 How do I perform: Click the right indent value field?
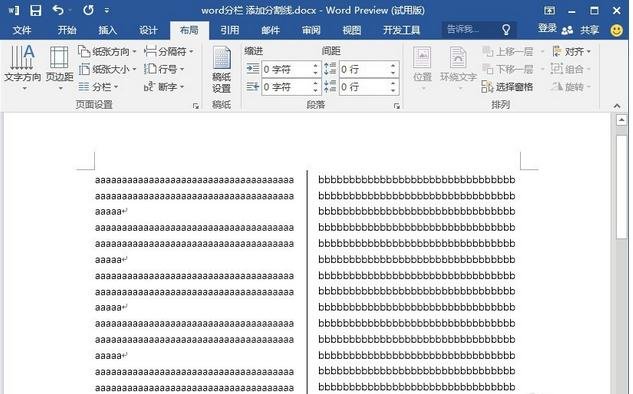coord(286,87)
